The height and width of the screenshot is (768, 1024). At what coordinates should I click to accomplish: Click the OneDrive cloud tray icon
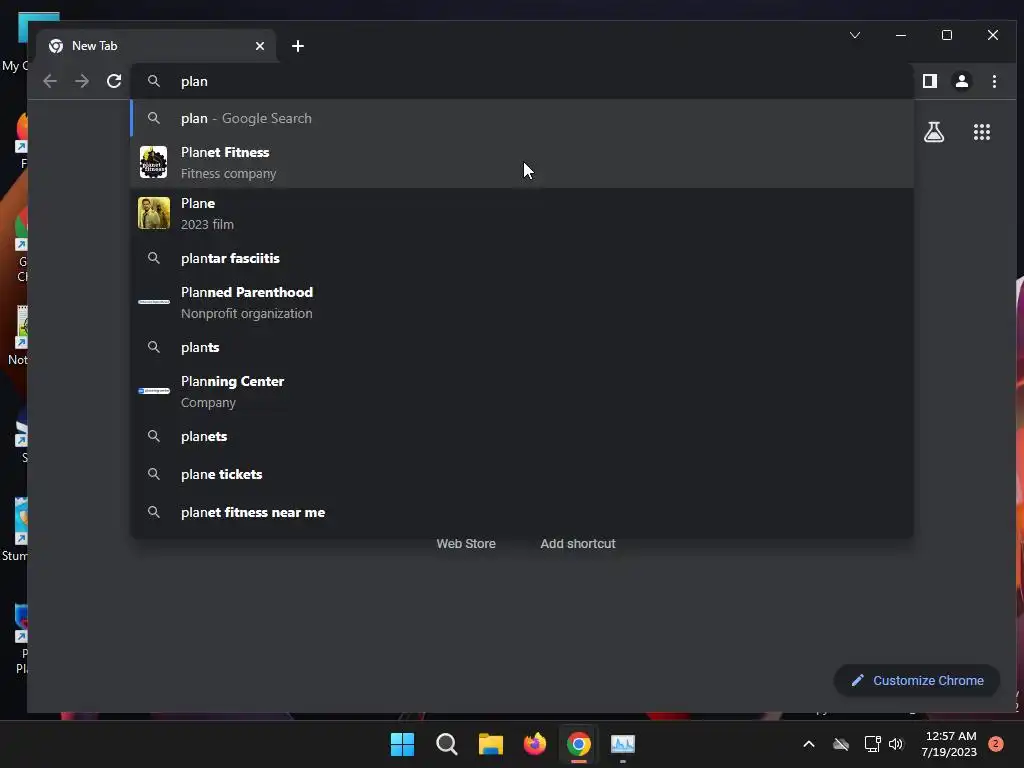(x=840, y=744)
